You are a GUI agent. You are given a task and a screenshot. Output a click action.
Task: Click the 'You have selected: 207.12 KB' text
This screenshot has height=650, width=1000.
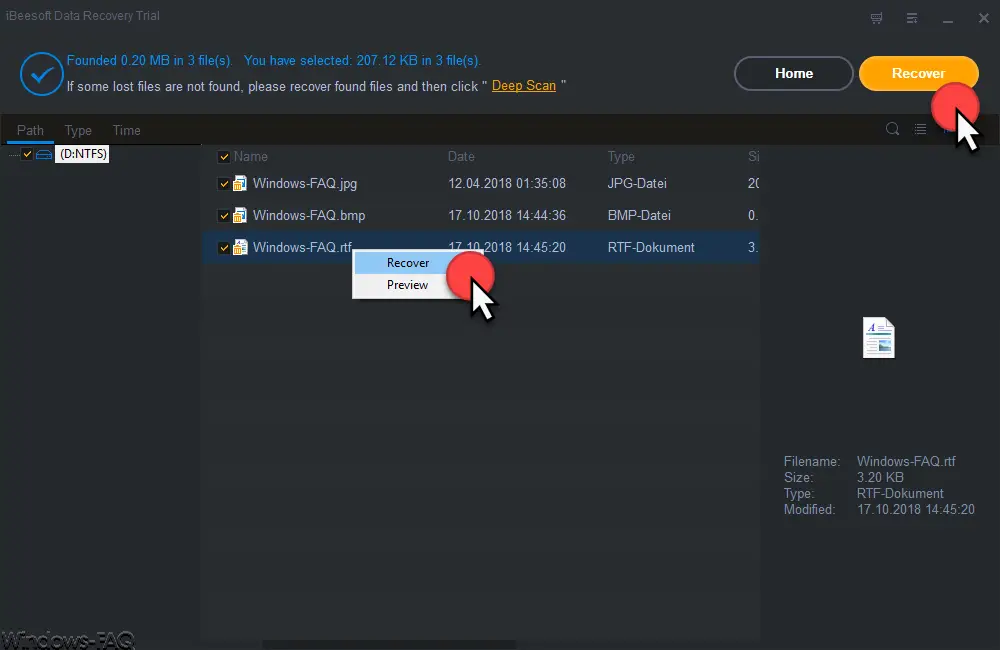[x=362, y=61]
